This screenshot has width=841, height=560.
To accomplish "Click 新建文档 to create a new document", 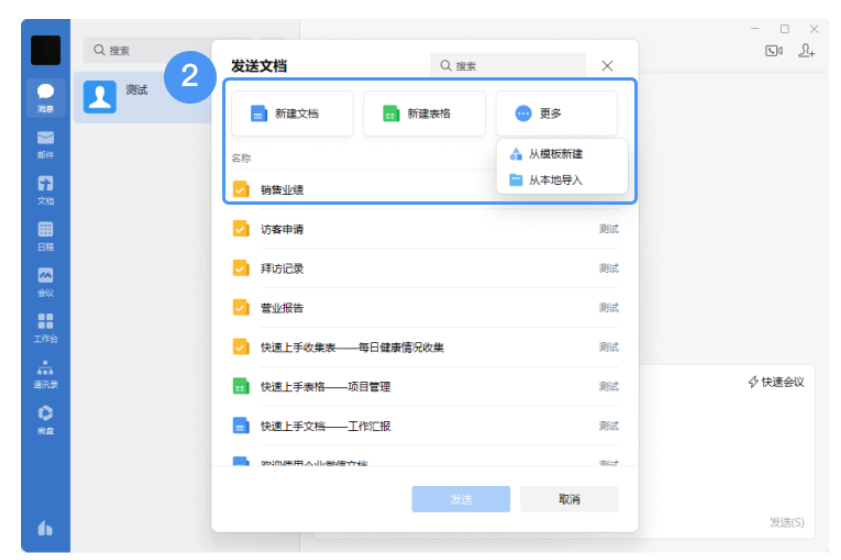I will (x=292, y=114).
